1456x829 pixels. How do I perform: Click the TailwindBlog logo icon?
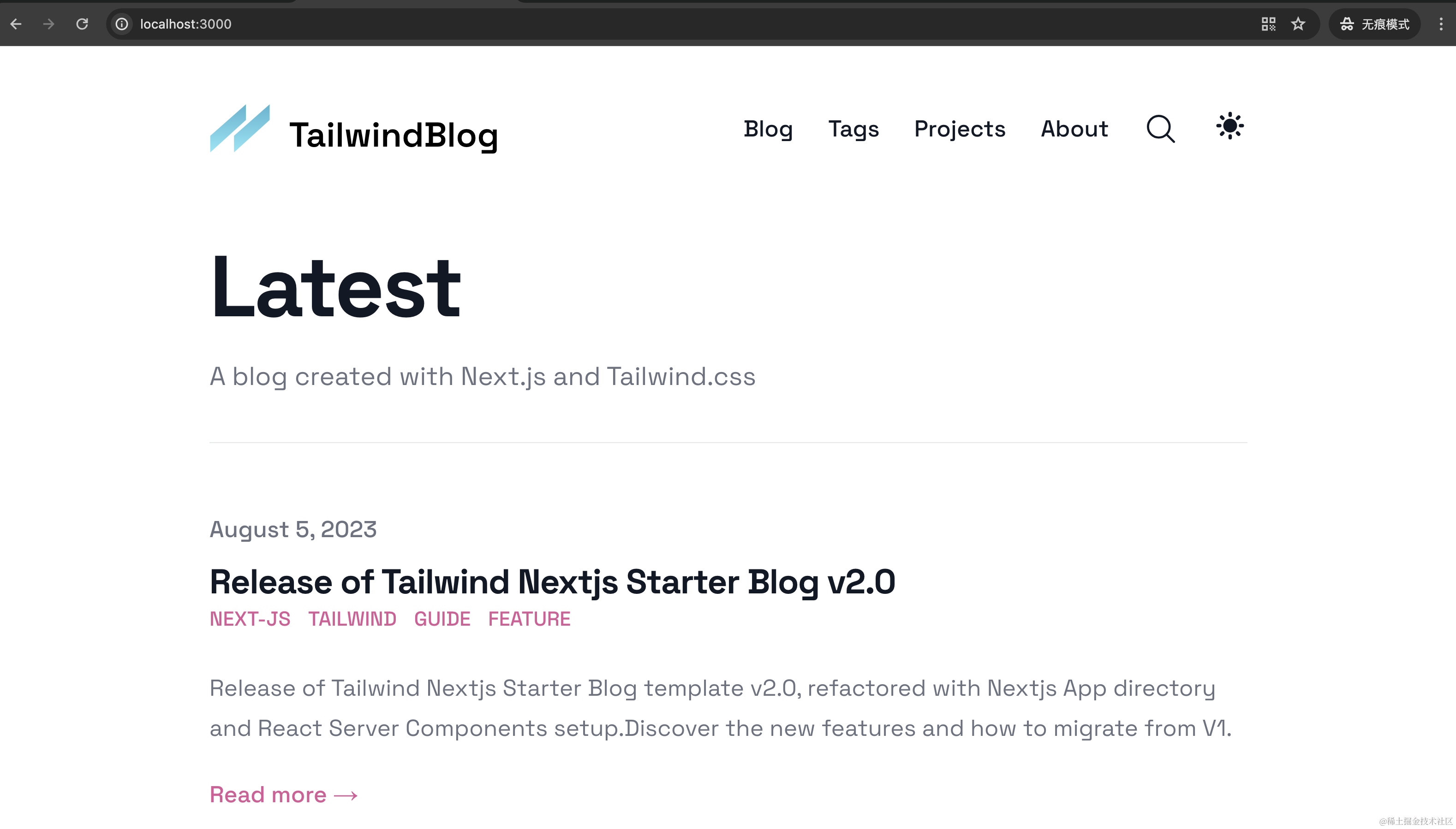pyautogui.click(x=240, y=129)
